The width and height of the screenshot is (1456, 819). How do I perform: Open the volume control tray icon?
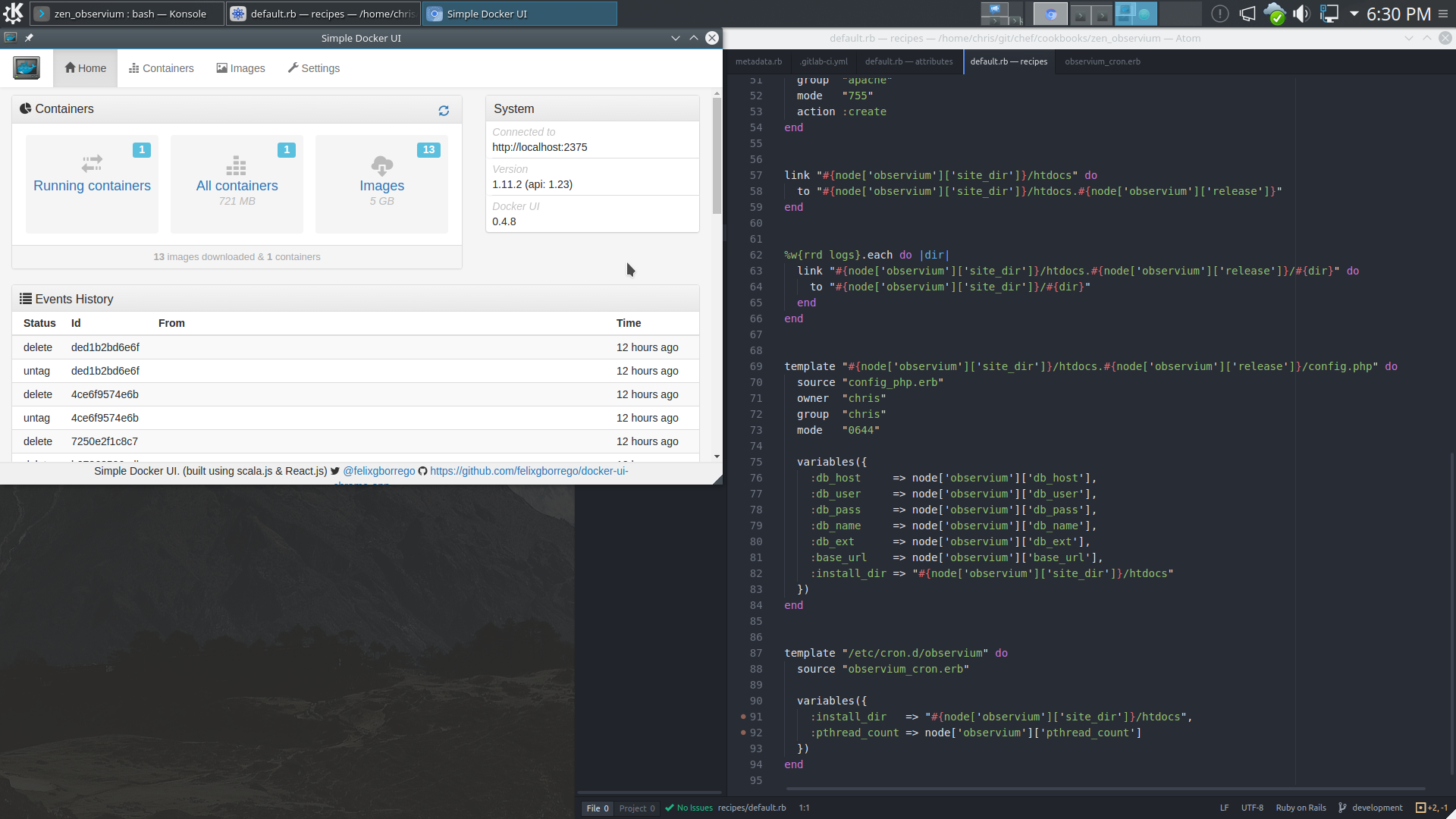pyautogui.click(x=1301, y=14)
